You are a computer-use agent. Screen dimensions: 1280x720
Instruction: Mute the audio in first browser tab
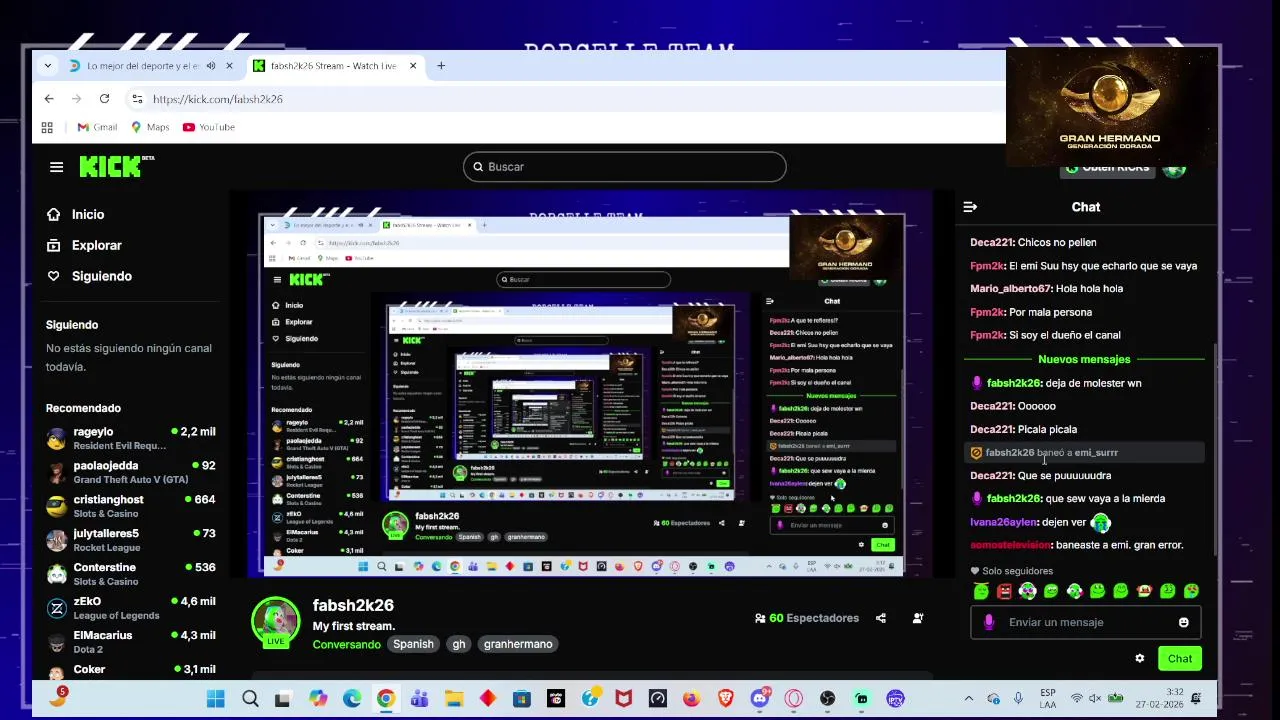point(211,66)
